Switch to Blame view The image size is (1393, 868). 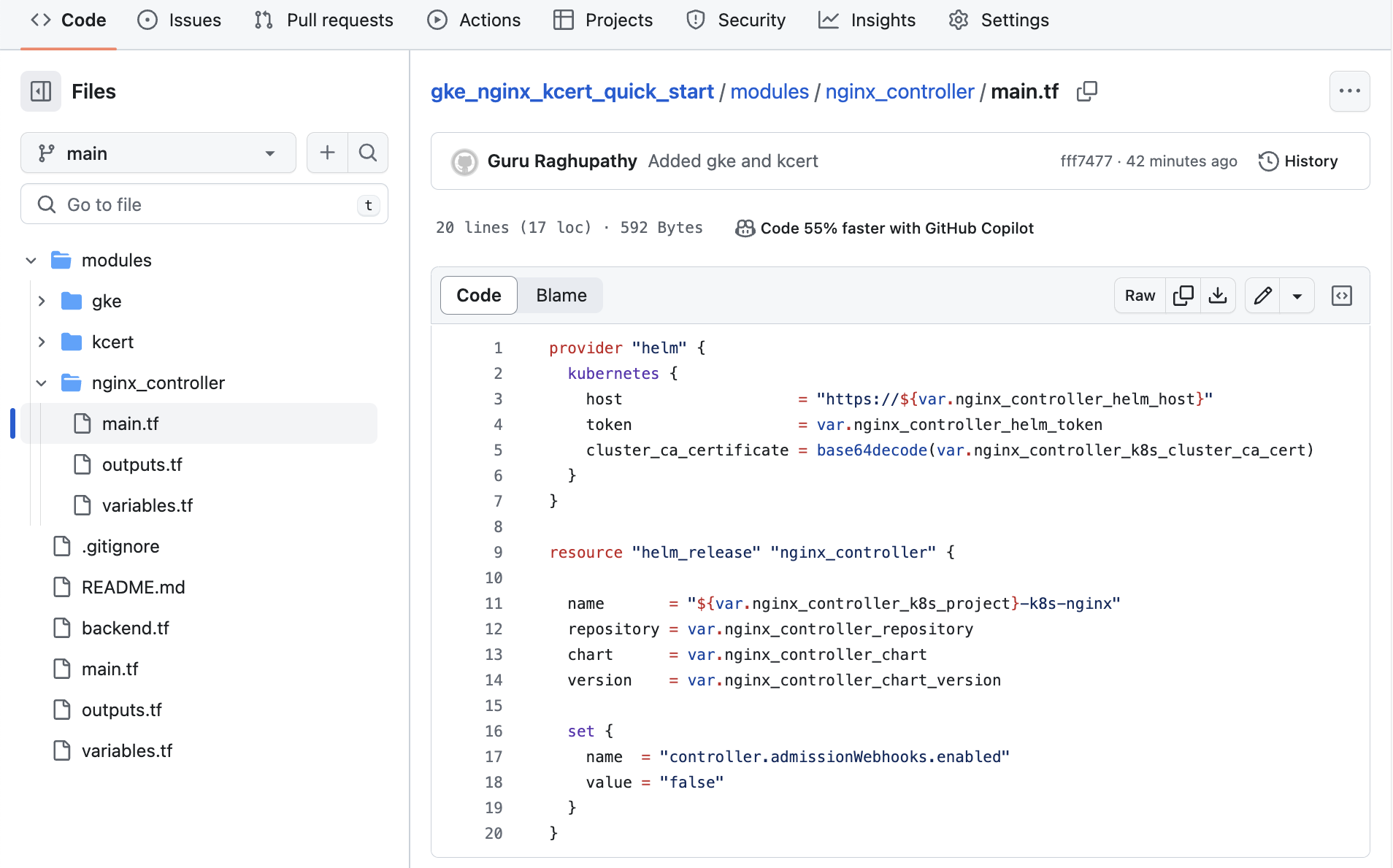click(561, 295)
